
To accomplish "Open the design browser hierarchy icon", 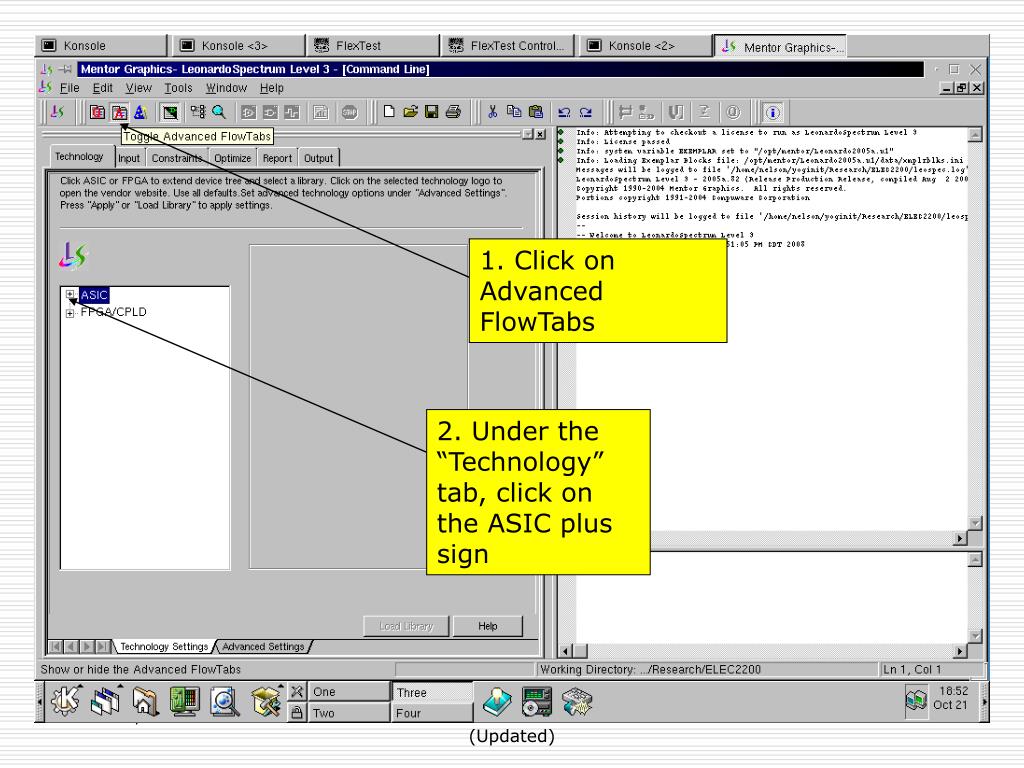I will tap(198, 112).
